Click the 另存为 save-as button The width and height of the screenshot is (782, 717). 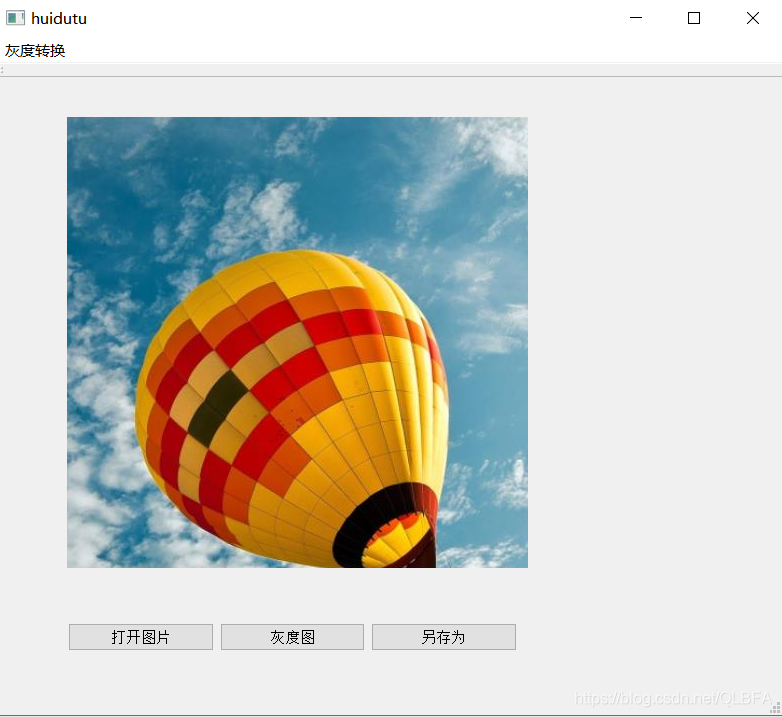click(444, 637)
